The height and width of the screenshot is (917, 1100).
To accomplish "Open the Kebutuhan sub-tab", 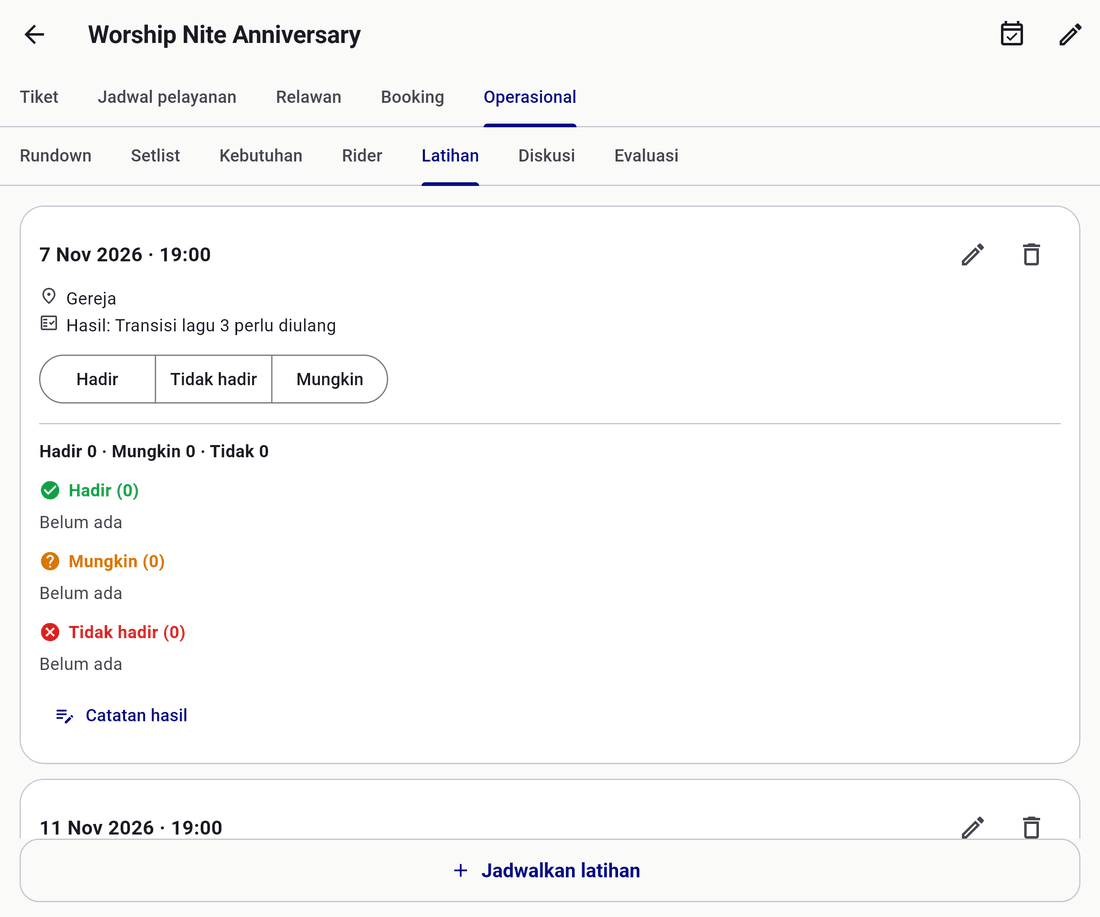I will 261,156.
